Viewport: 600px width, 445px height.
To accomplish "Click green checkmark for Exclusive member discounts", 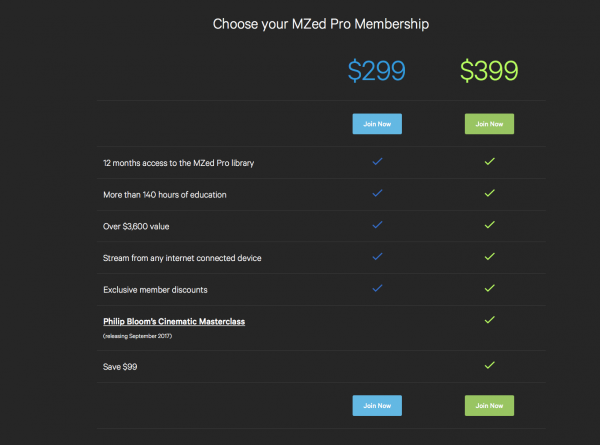I will [x=490, y=289].
